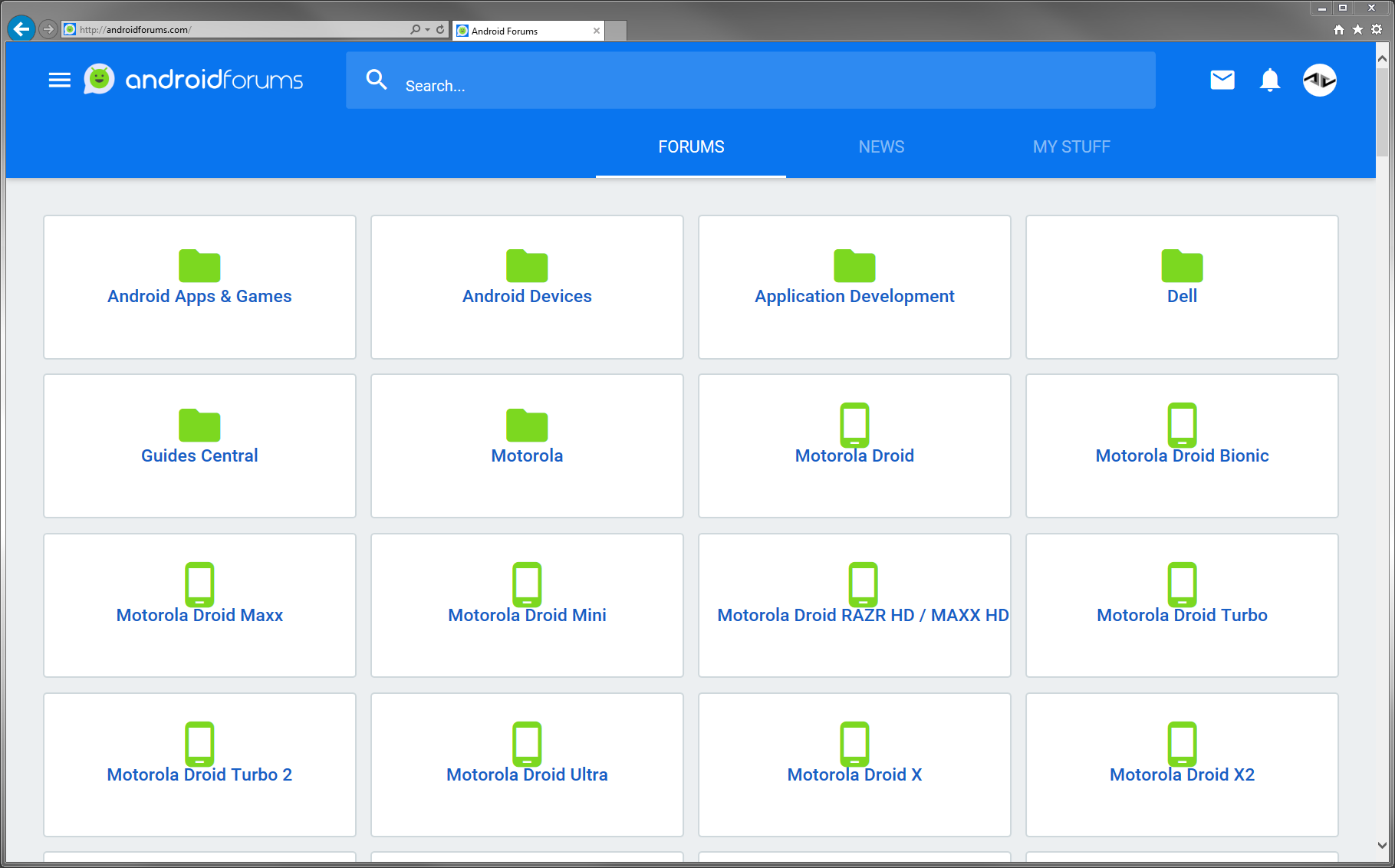Open the browser home icon

click(x=1338, y=29)
